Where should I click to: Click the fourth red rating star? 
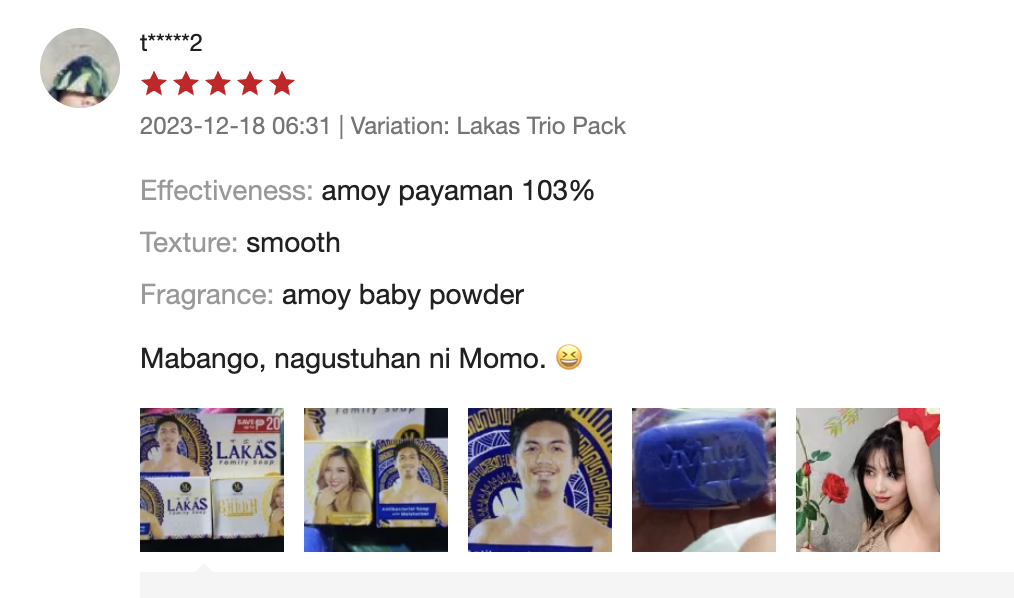click(x=250, y=84)
